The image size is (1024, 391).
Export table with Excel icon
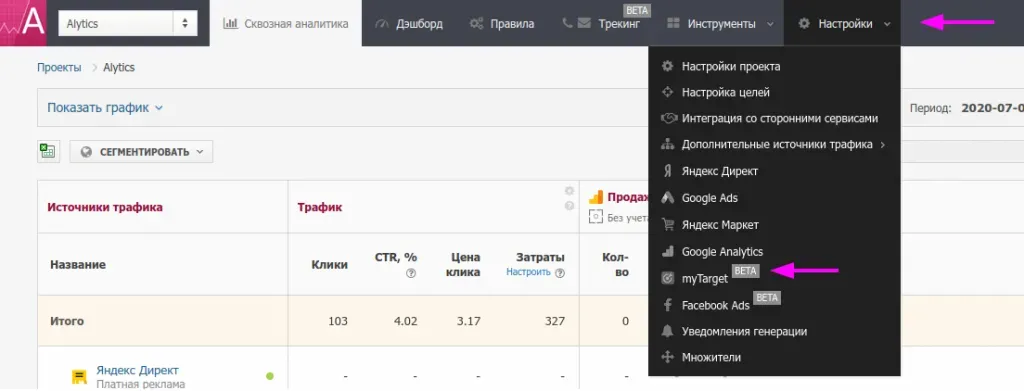point(47,151)
